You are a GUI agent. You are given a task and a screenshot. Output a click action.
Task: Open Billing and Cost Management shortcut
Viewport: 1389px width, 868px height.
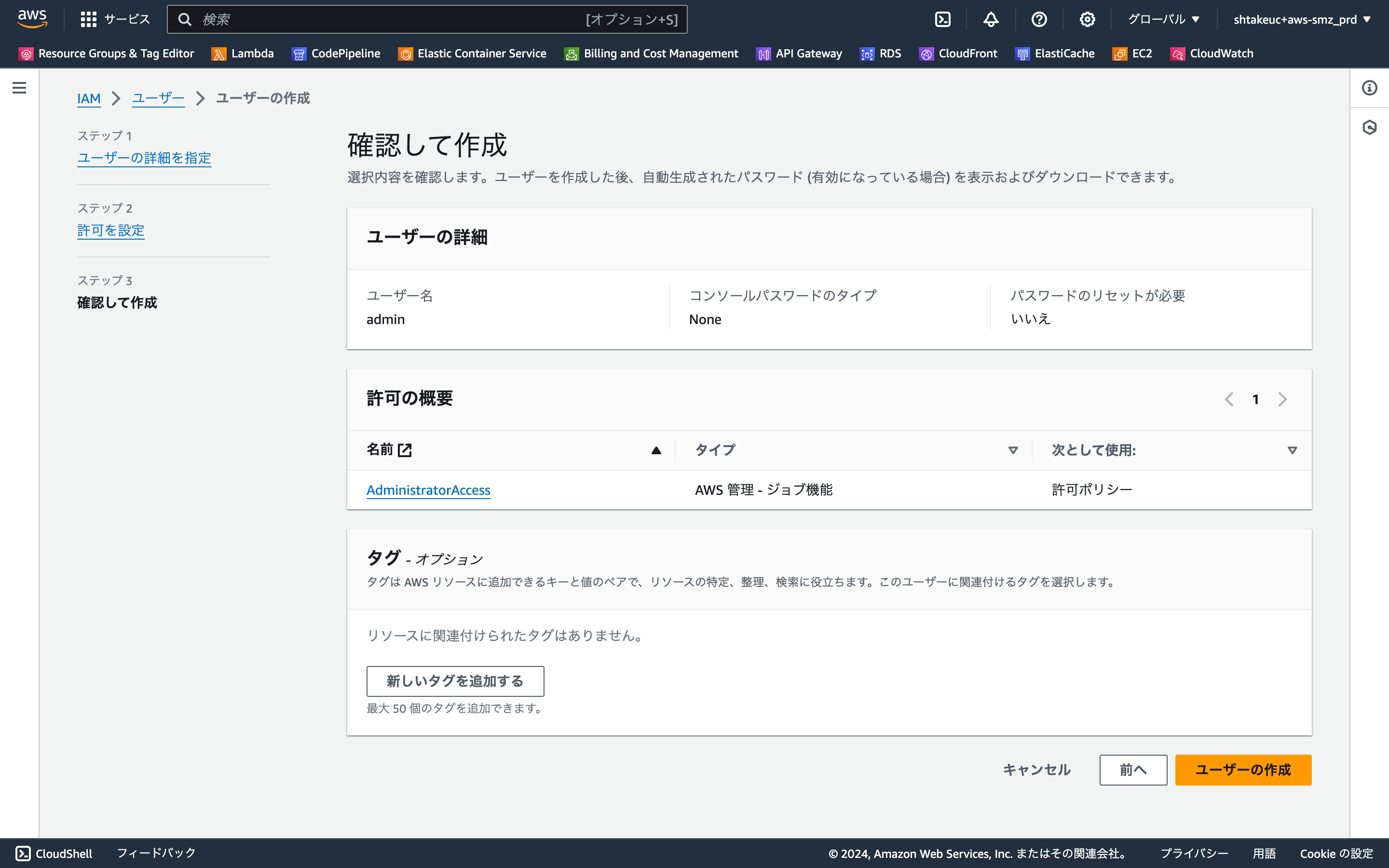[x=652, y=54]
